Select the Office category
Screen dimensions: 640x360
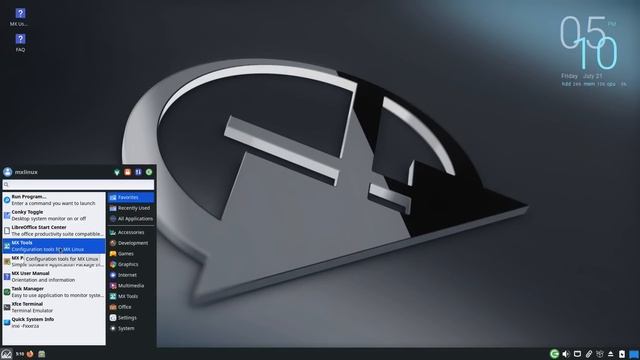(x=131, y=307)
